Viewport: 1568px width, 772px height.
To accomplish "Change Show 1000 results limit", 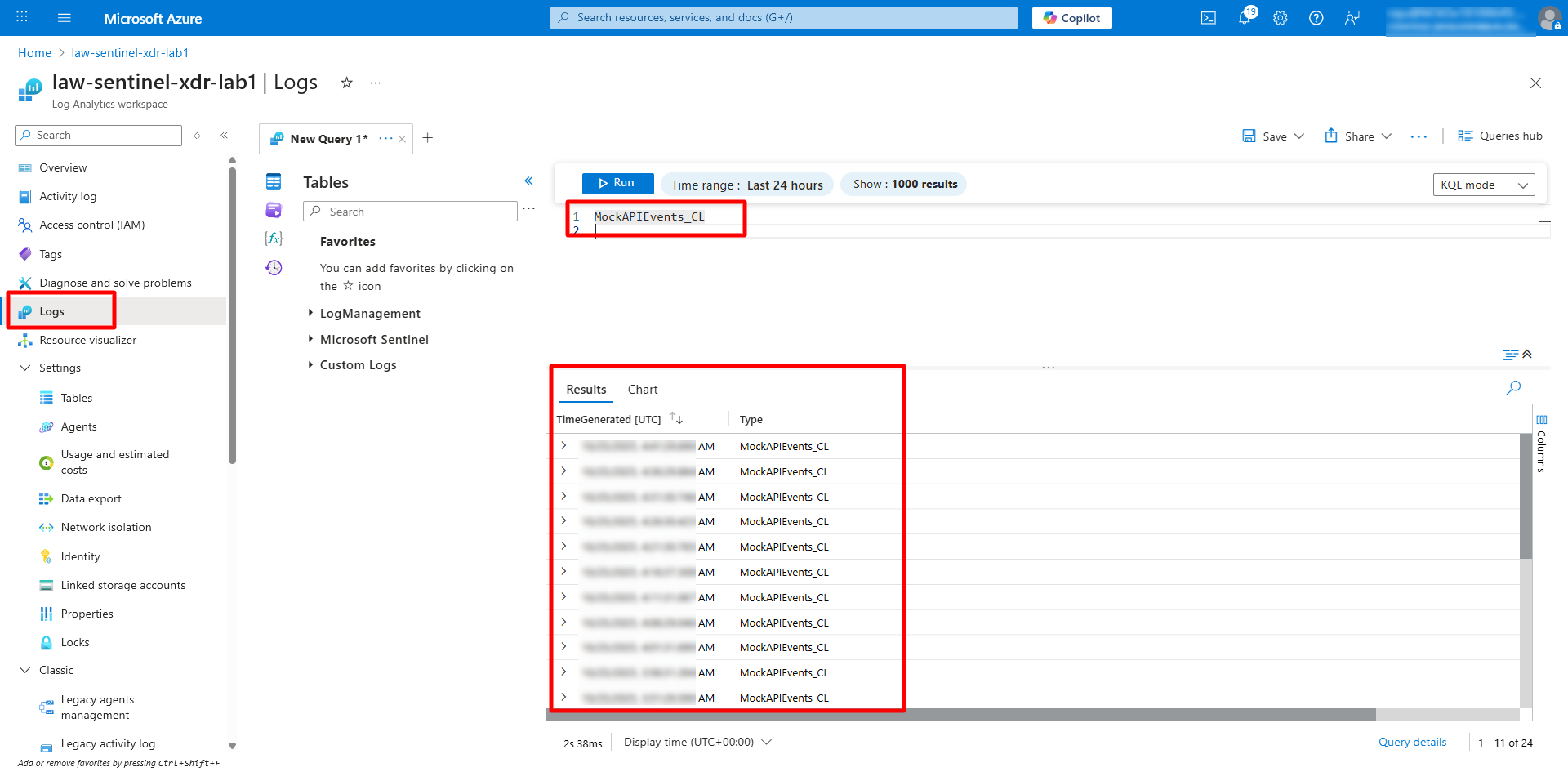I will [904, 184].
